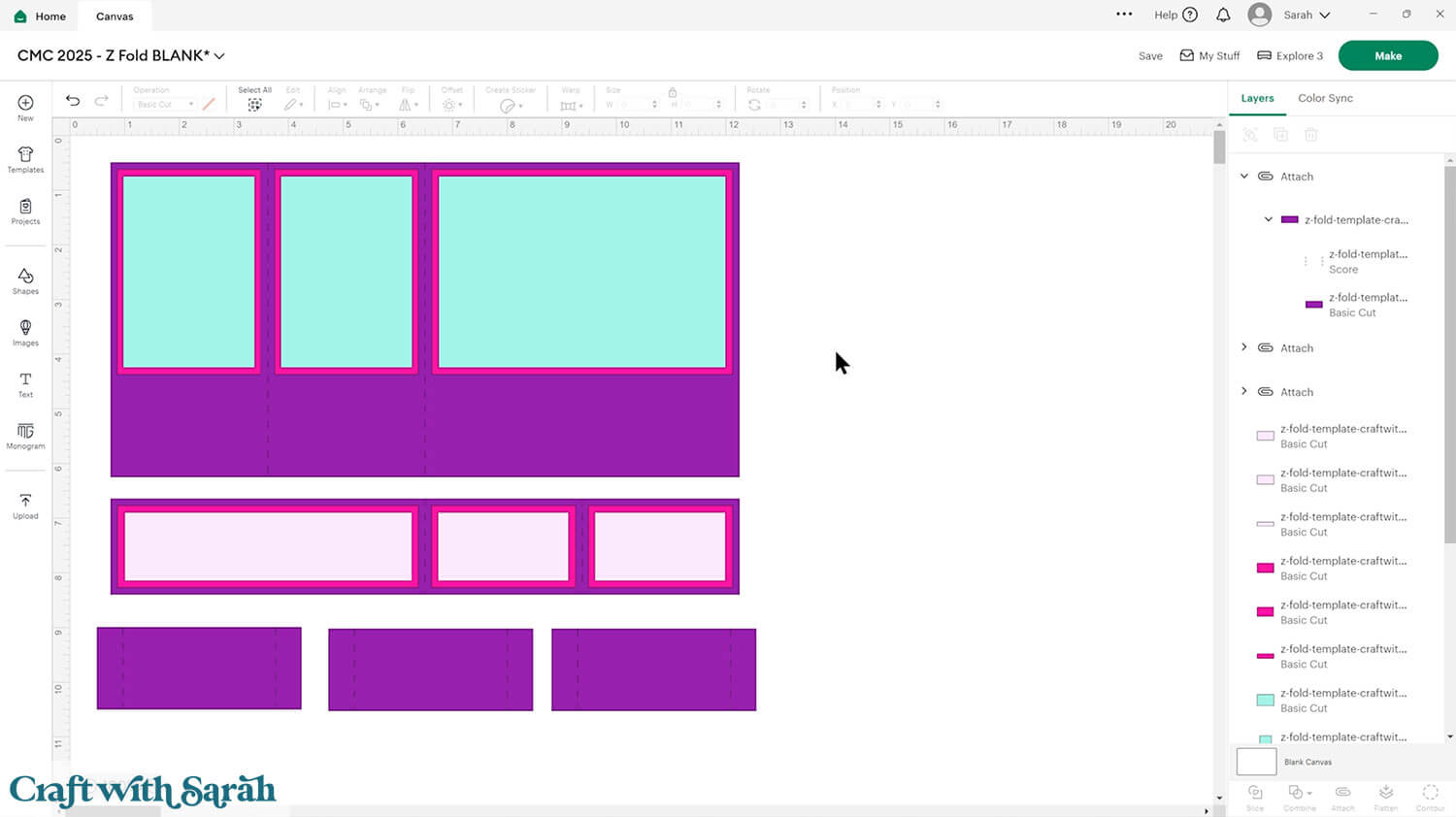
Task: Click the Layers panel scrollbar
Action: pos(1450,354)
